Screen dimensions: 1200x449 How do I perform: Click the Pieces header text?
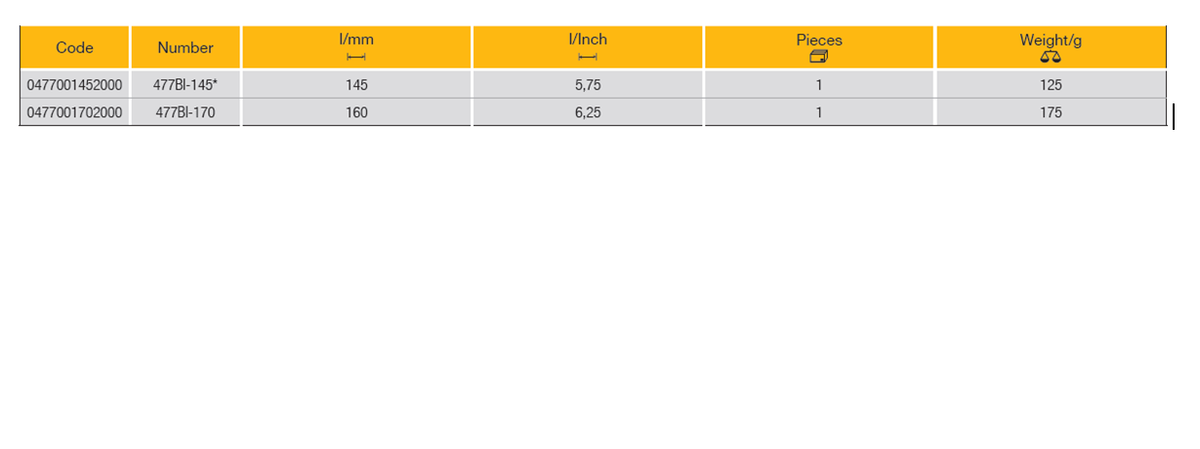[819, 40]
